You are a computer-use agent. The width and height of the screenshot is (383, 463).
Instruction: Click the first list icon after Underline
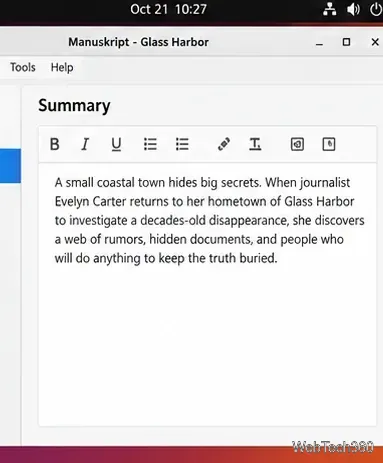[x=150, y=144]
